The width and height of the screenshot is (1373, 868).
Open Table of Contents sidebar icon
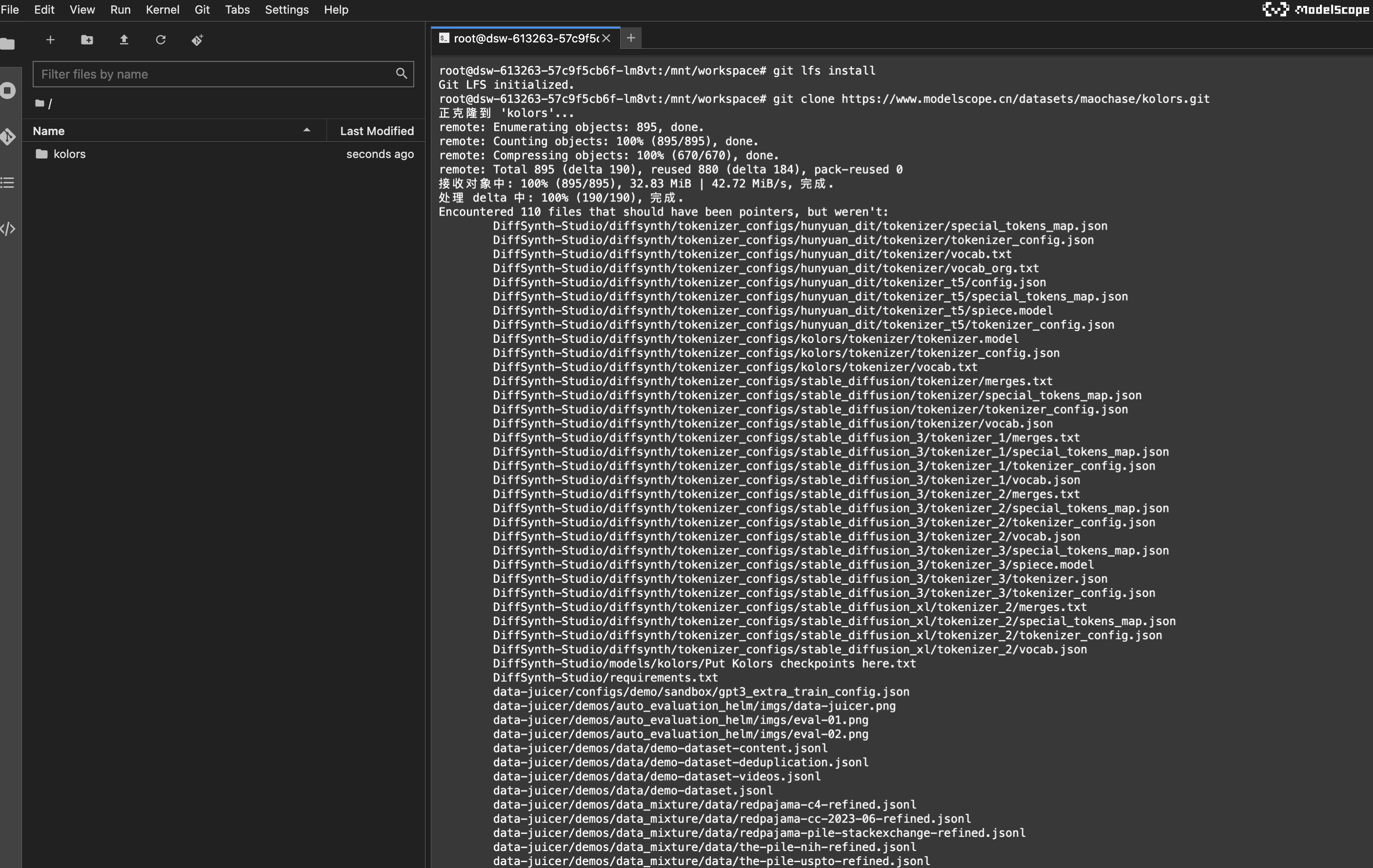pos(8,182)
